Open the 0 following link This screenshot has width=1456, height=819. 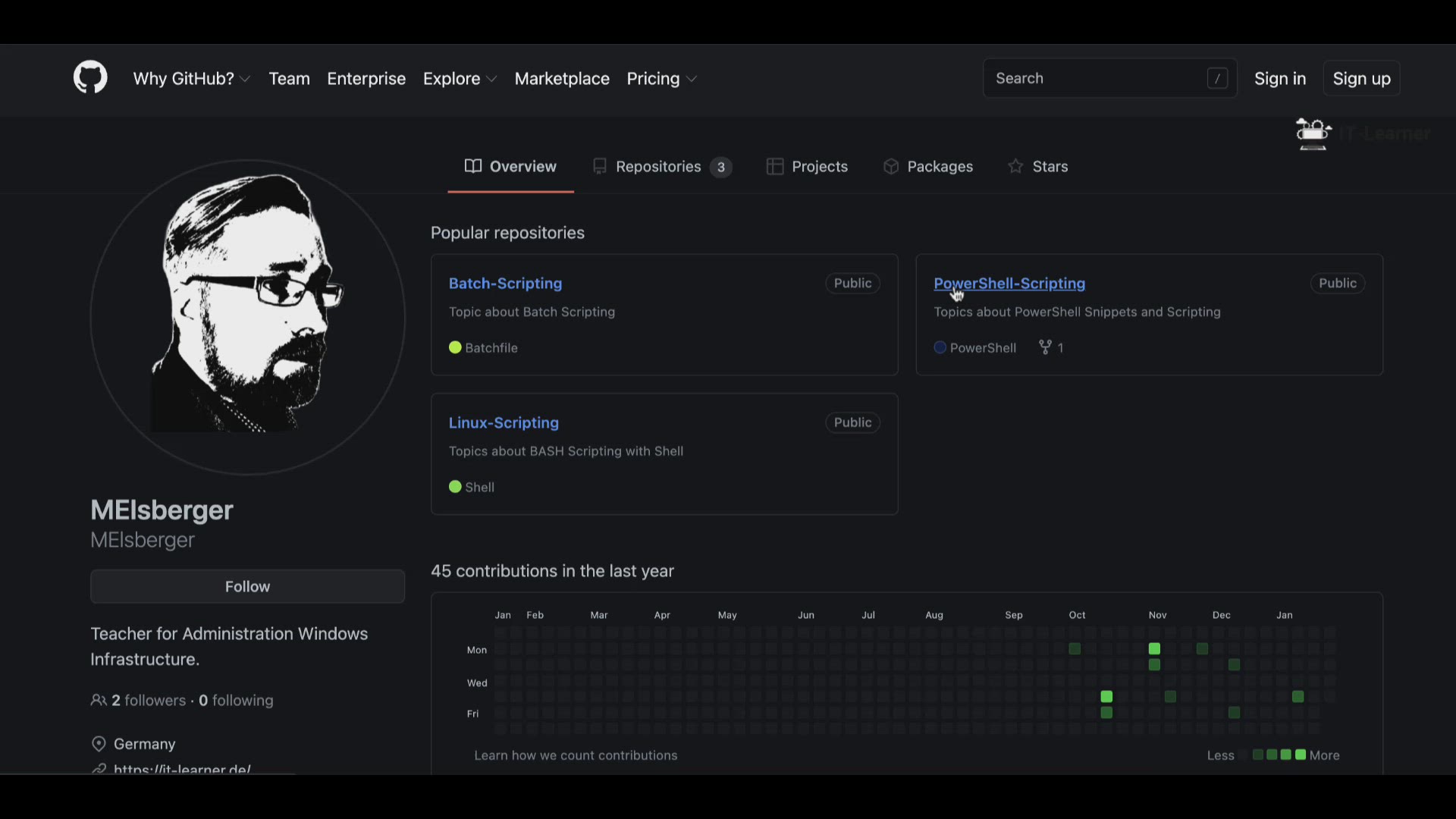coord(236,701)
